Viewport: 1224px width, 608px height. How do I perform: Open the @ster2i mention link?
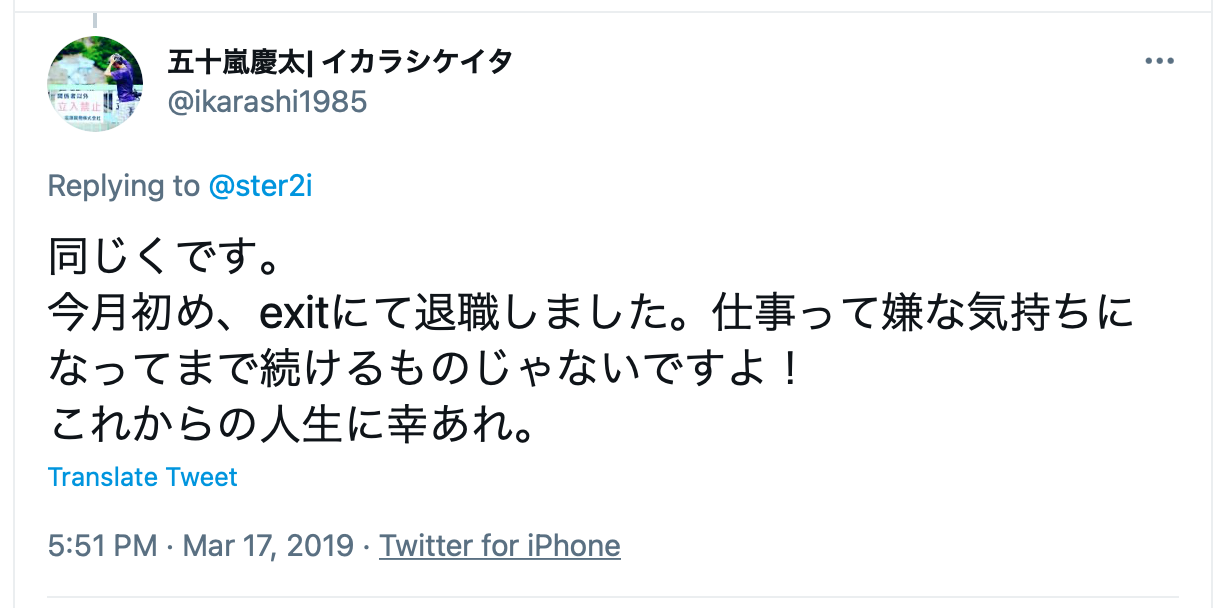pyautogui.click(x=260, y=186)
